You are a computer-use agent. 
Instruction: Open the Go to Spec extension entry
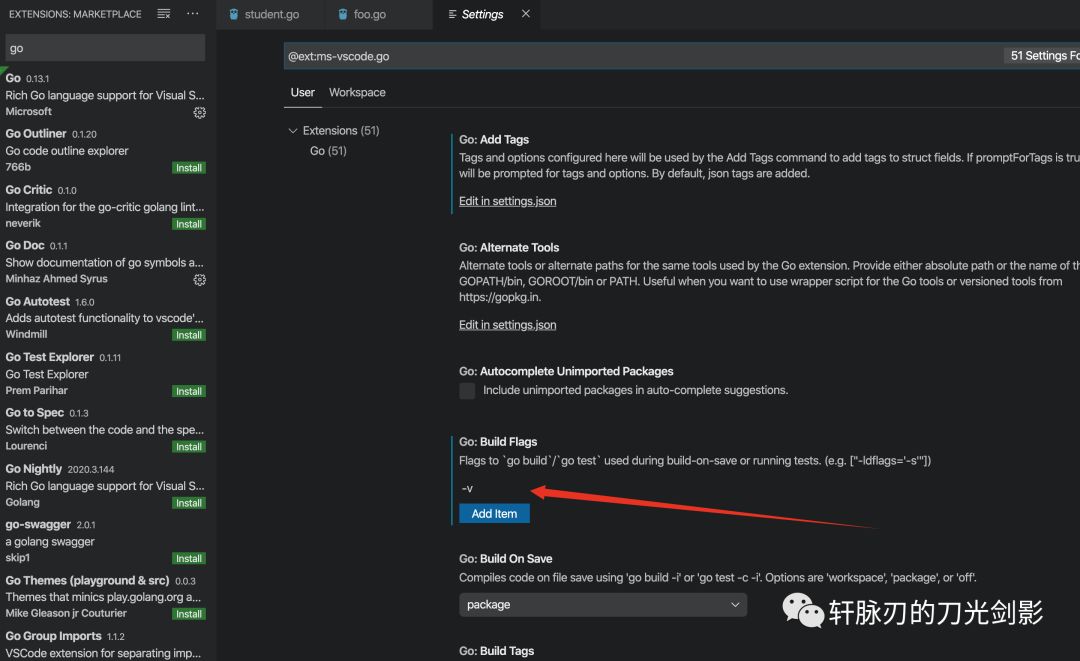[105, 430]
